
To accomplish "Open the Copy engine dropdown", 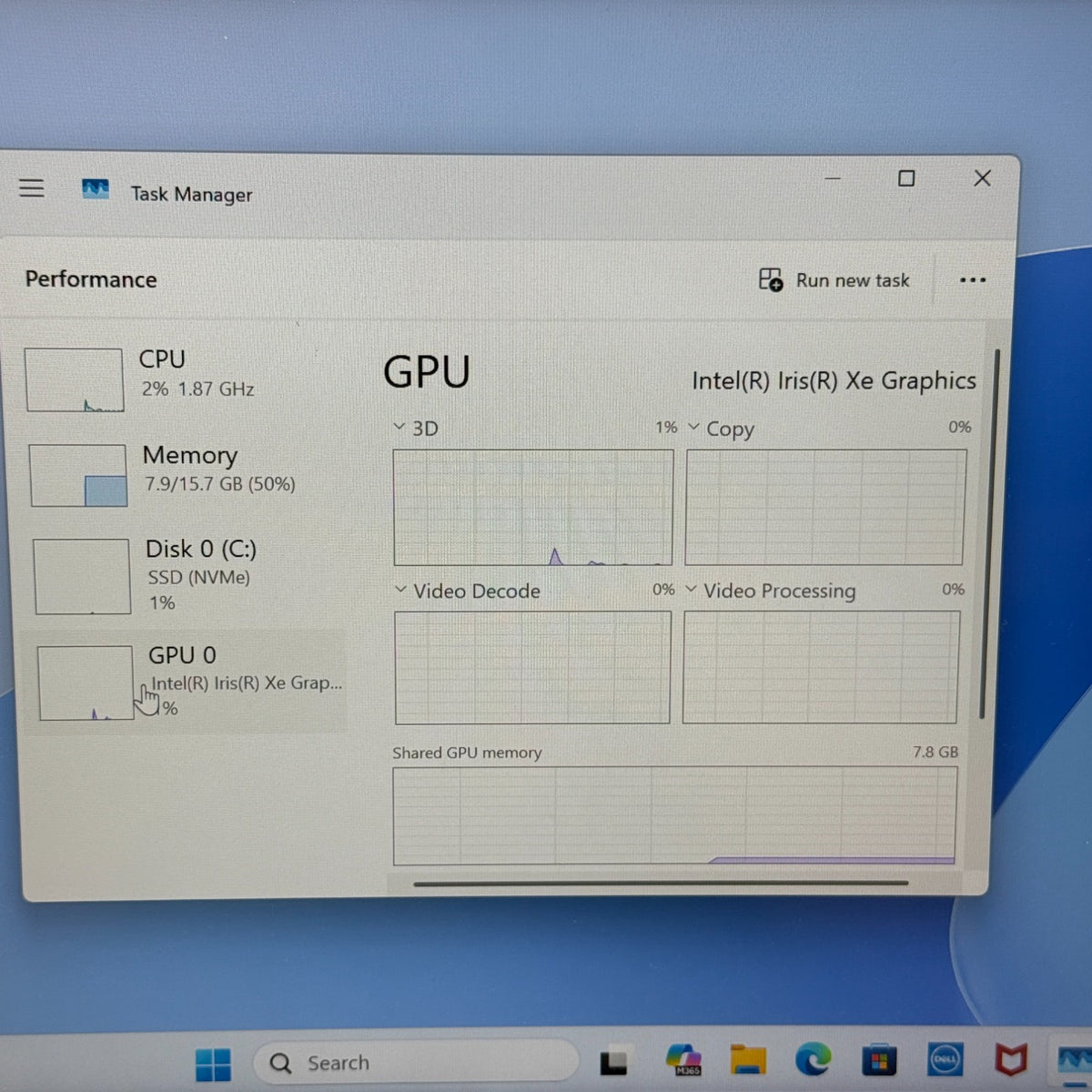I will (x=693, y=427).
